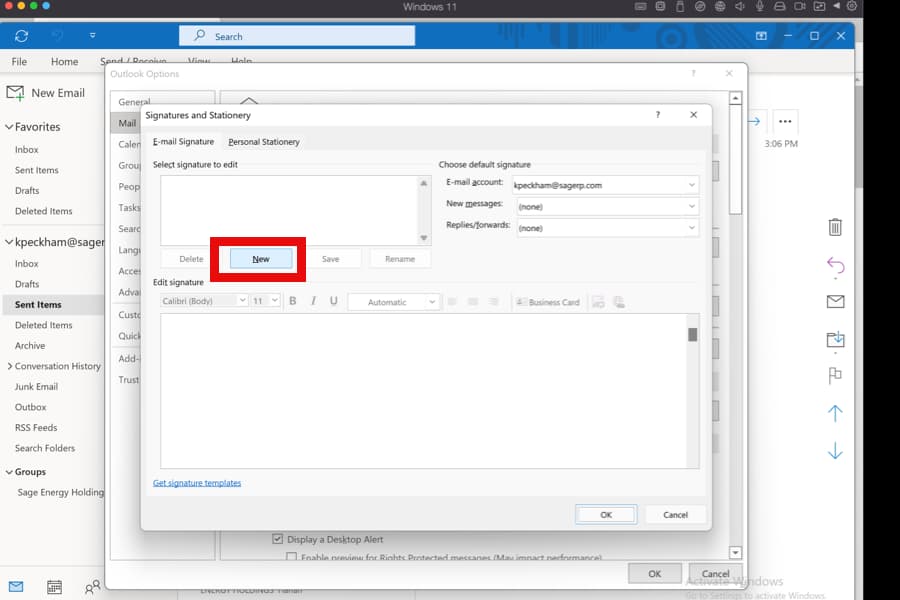Toggle italic formatting in the signature editor

(312, 302)
